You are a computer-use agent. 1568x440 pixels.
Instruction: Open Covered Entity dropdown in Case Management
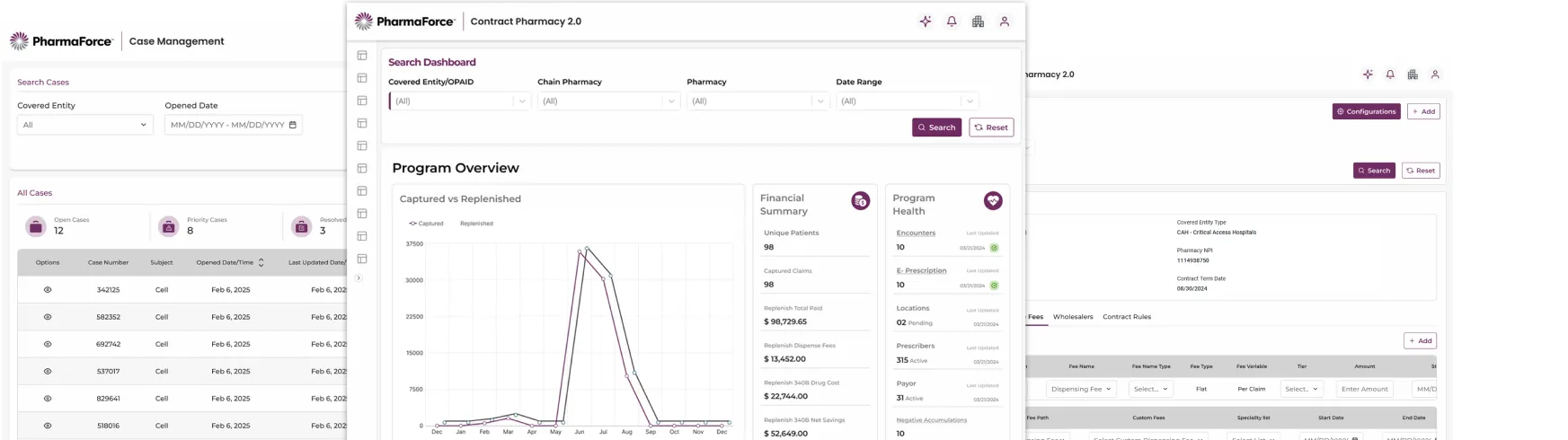tap(85, 125)
